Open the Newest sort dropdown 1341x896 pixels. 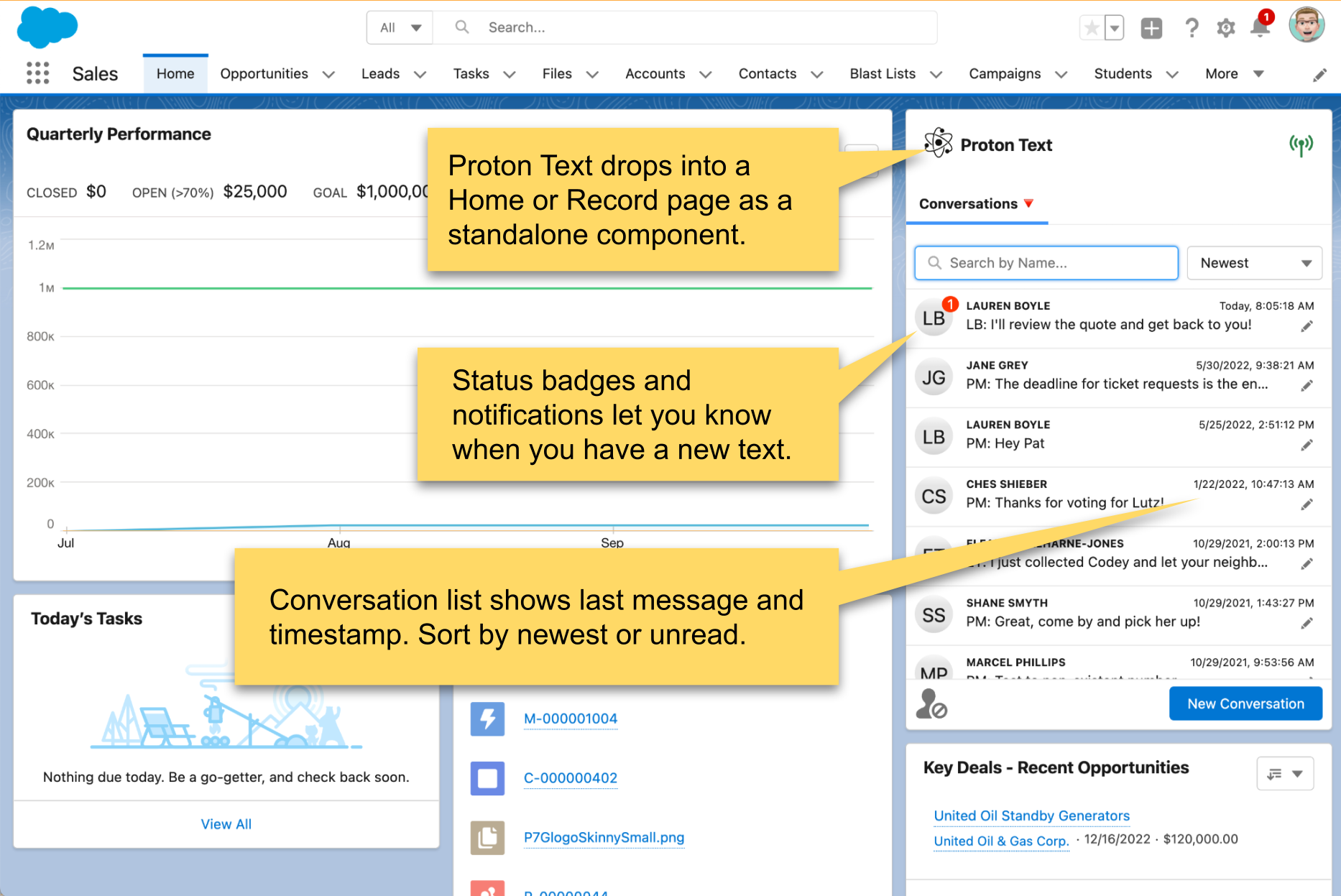(1254, 263)
